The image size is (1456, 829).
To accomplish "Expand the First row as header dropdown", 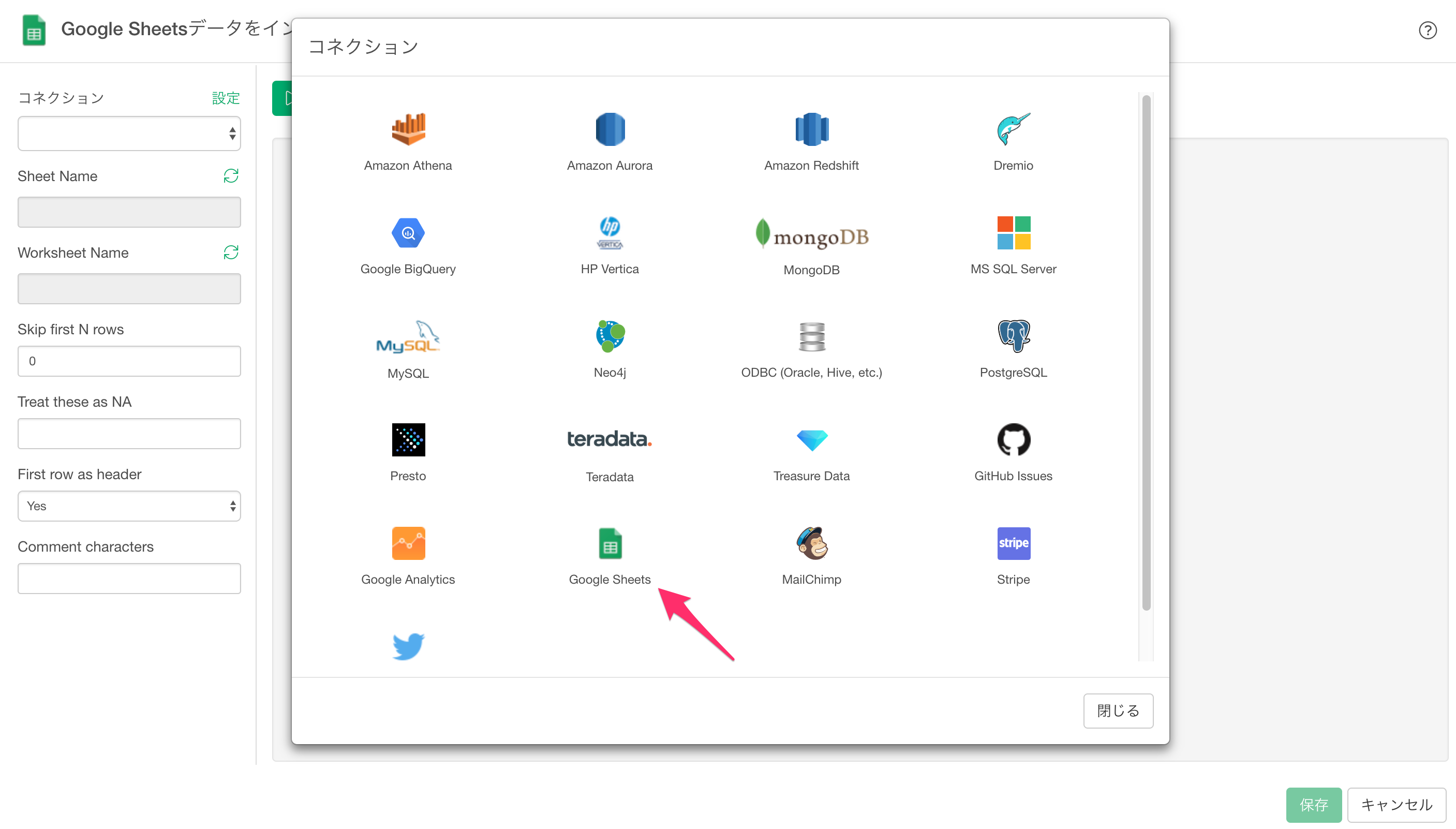I will [x=129, y=506].
